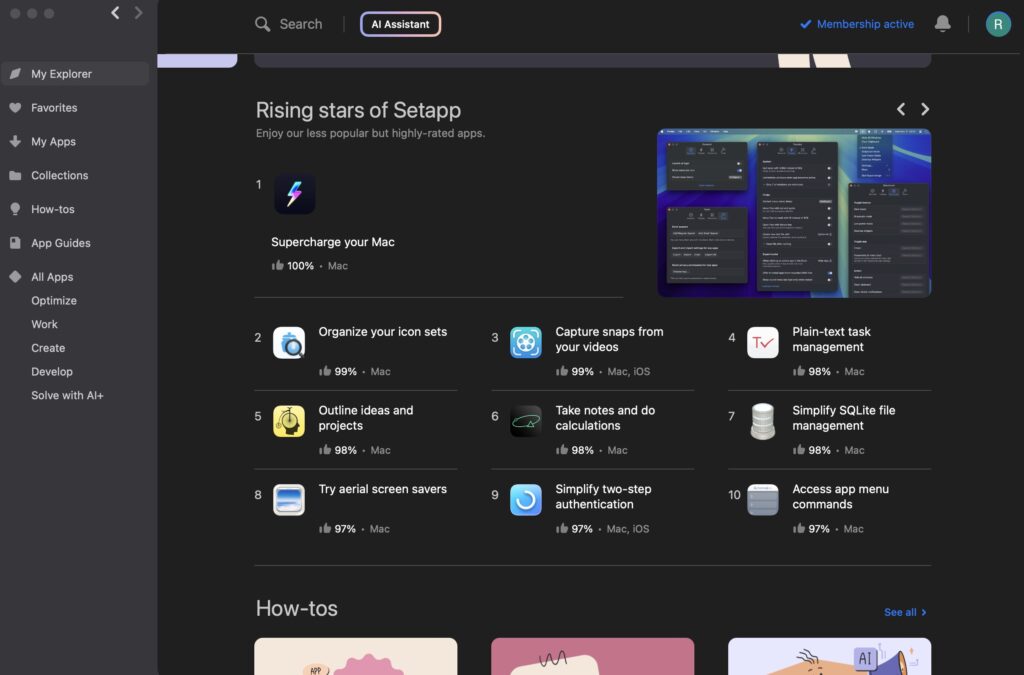Show previous Rising stars page
Viewport: 1024px width, 675px height.
901,109
